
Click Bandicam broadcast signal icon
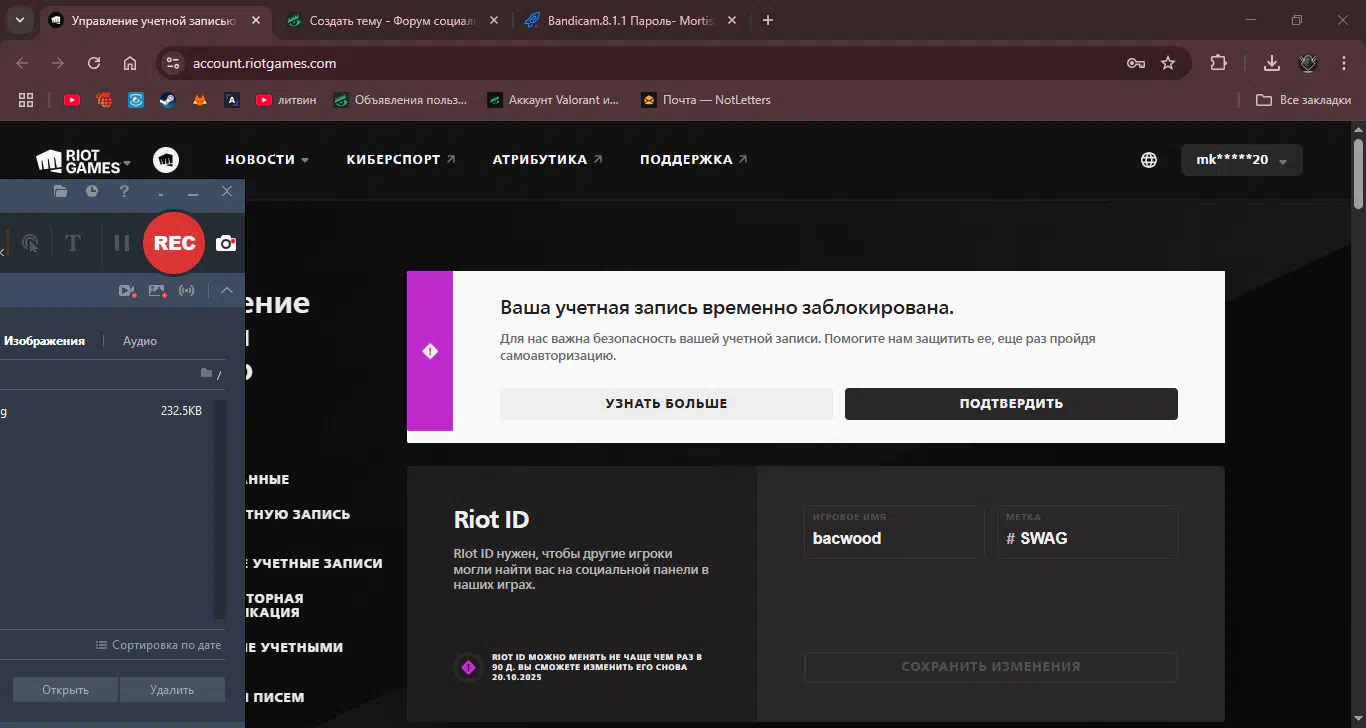click(187, 291)
